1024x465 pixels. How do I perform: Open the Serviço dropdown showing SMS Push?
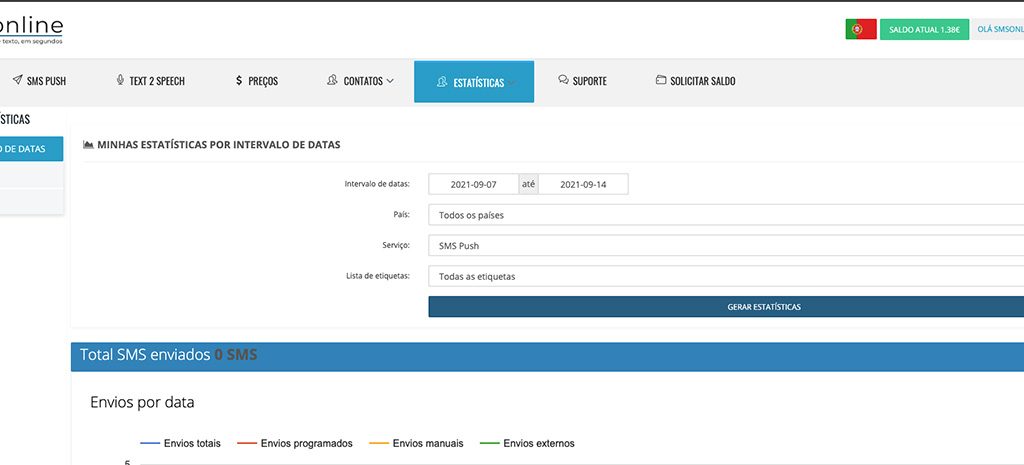tap(725, 245)
